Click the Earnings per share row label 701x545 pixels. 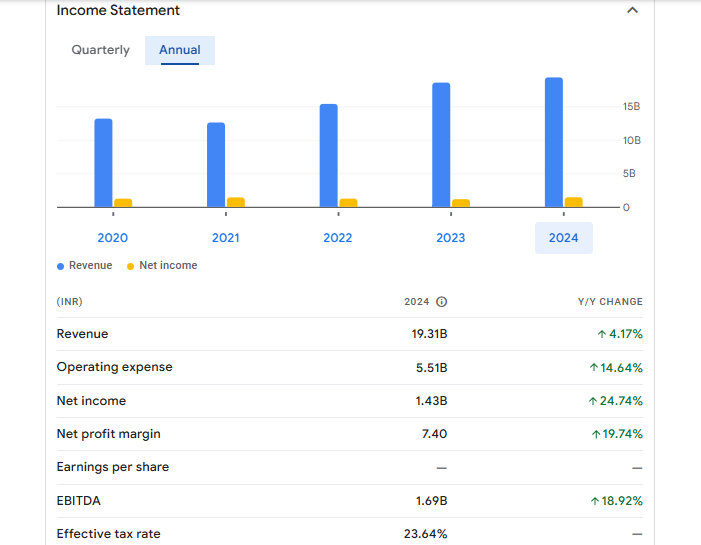pos(113,467)
